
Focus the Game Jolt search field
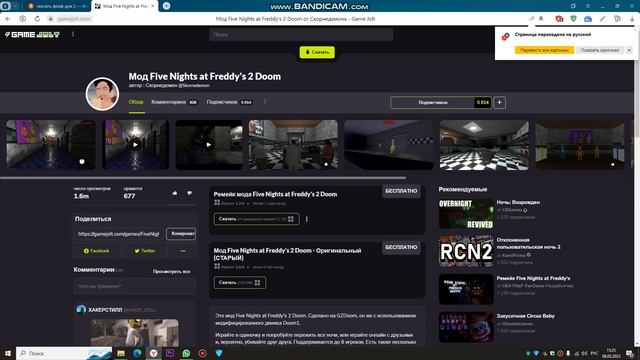tap(301, 35)
